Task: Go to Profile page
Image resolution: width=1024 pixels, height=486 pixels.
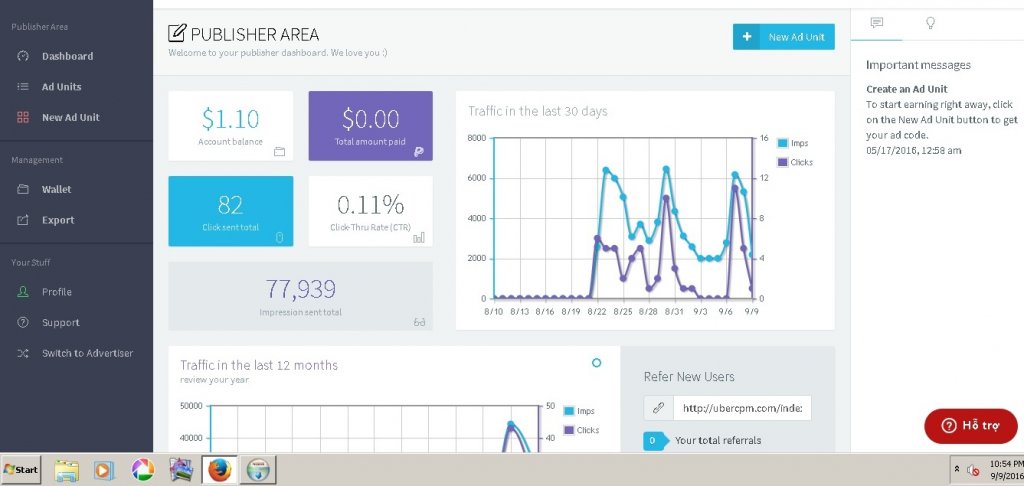Action: 57,292
